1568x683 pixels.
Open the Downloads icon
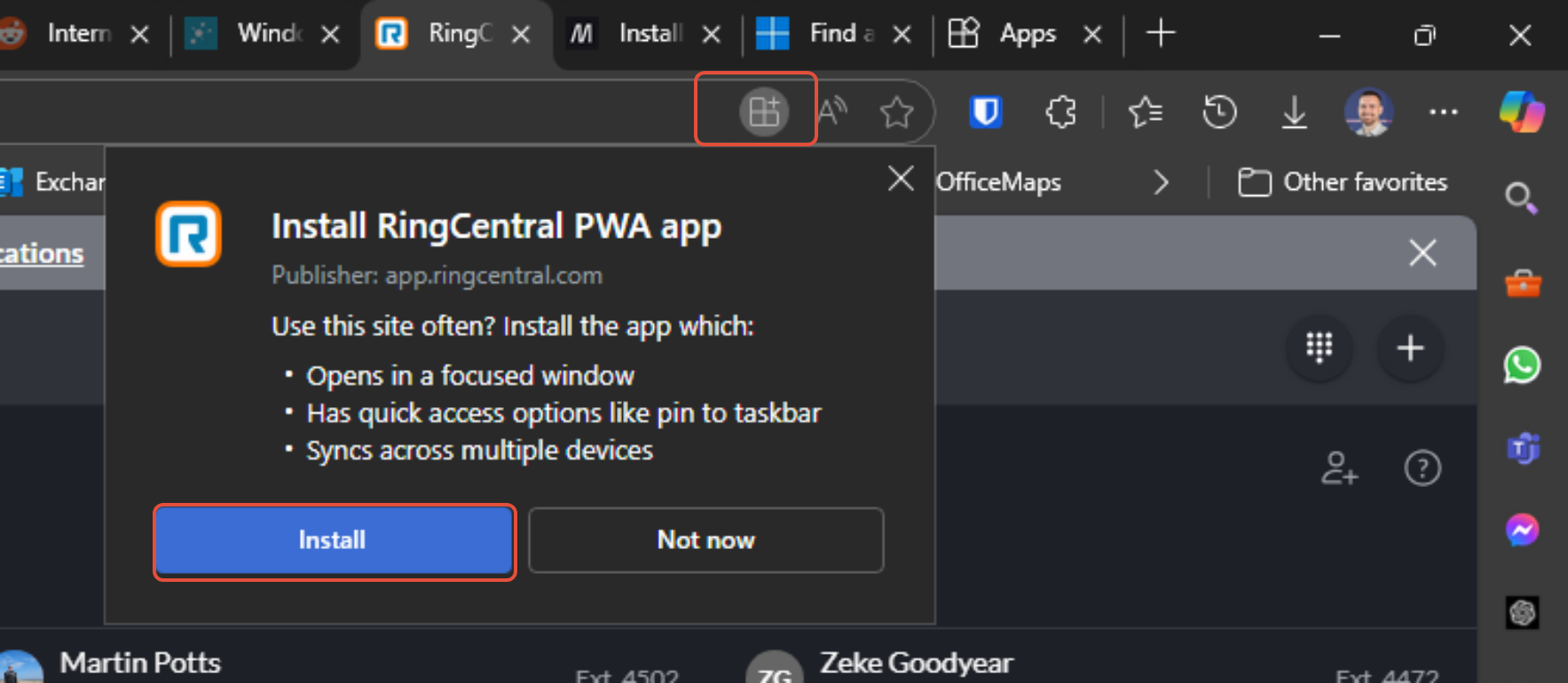[1295, 112]
